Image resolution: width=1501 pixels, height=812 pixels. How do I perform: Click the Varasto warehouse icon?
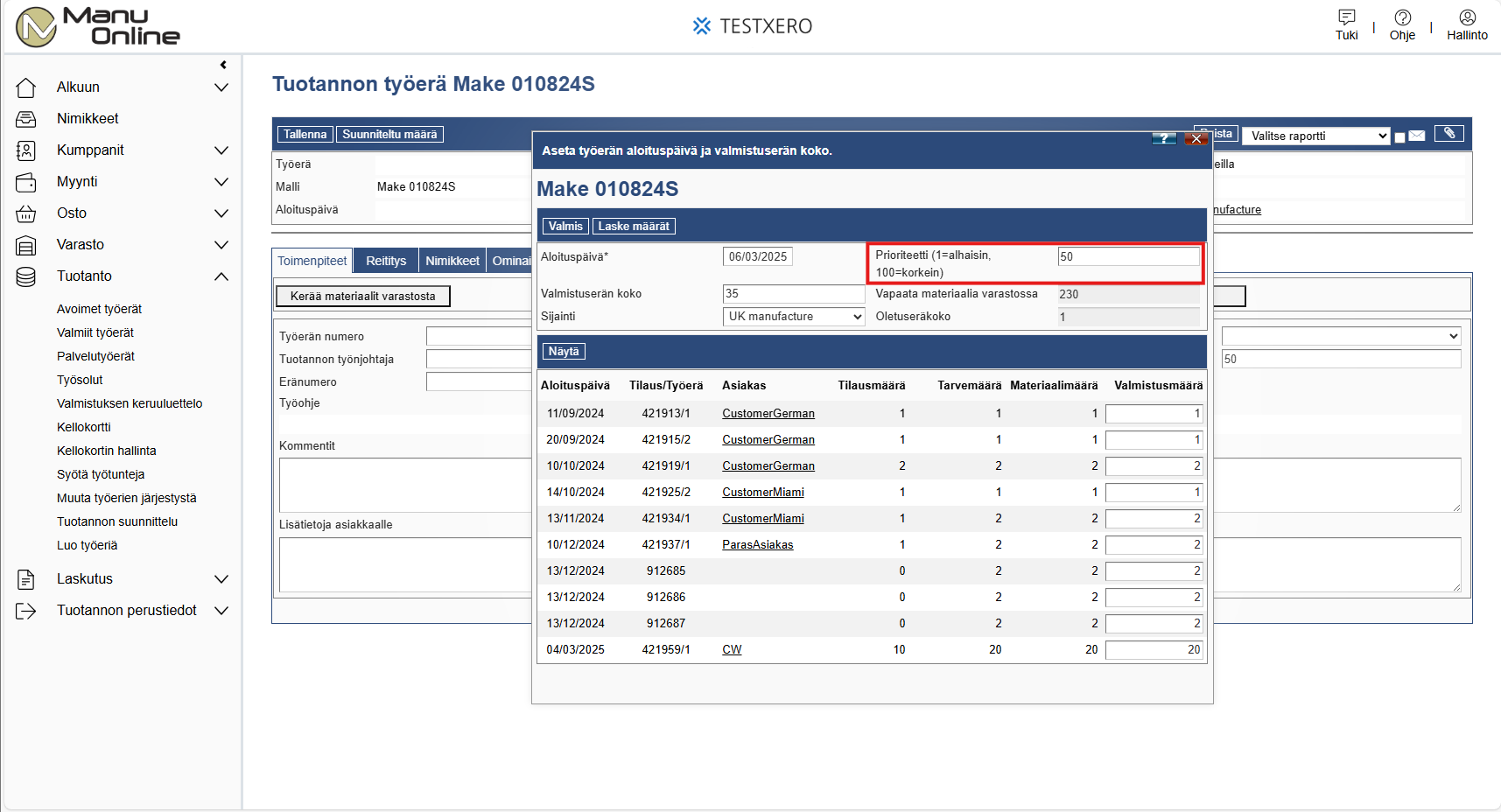26,245
